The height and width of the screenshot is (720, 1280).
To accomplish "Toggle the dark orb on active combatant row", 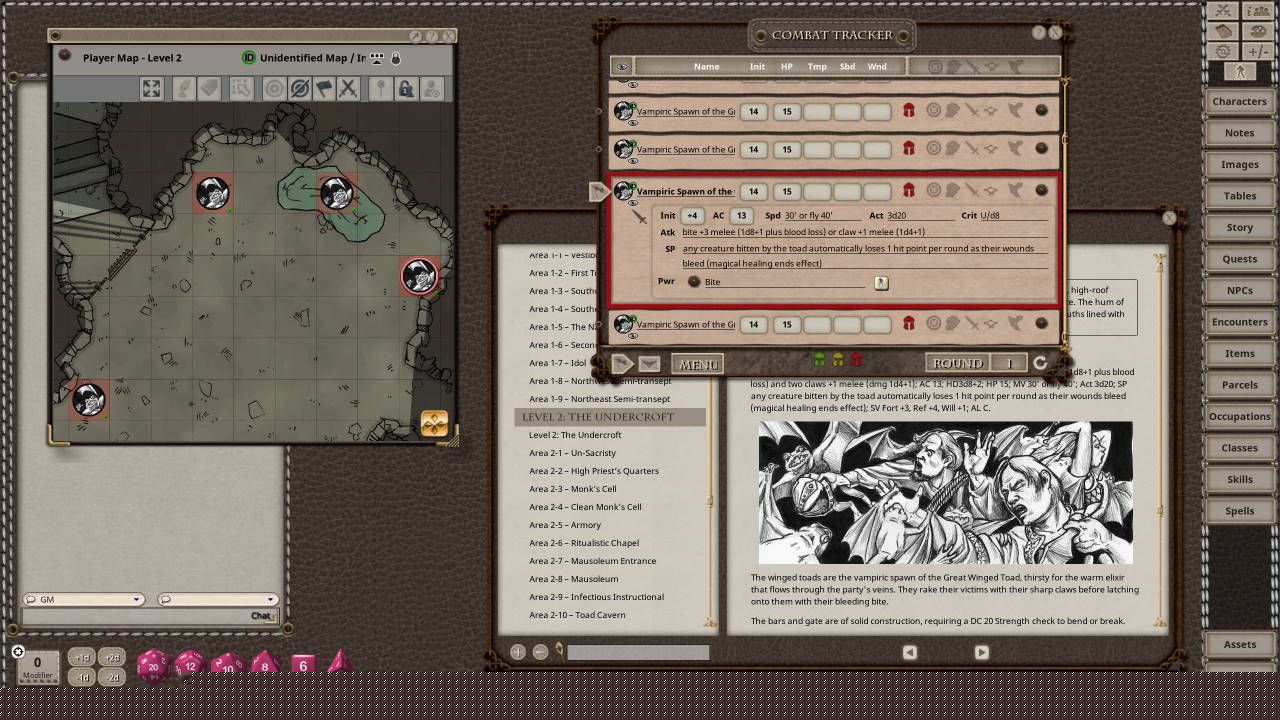I will click(x=1042, y=190).
